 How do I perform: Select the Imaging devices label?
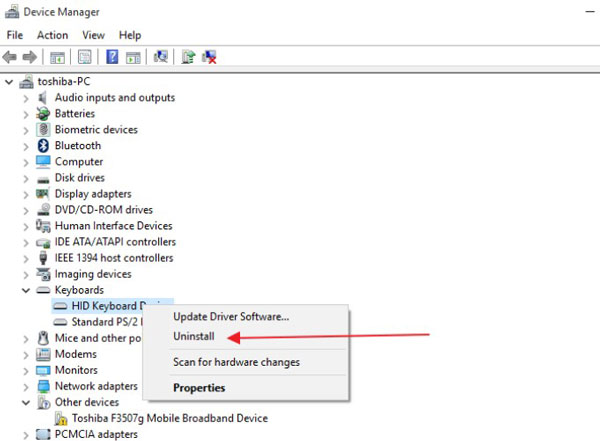(93, 274)
